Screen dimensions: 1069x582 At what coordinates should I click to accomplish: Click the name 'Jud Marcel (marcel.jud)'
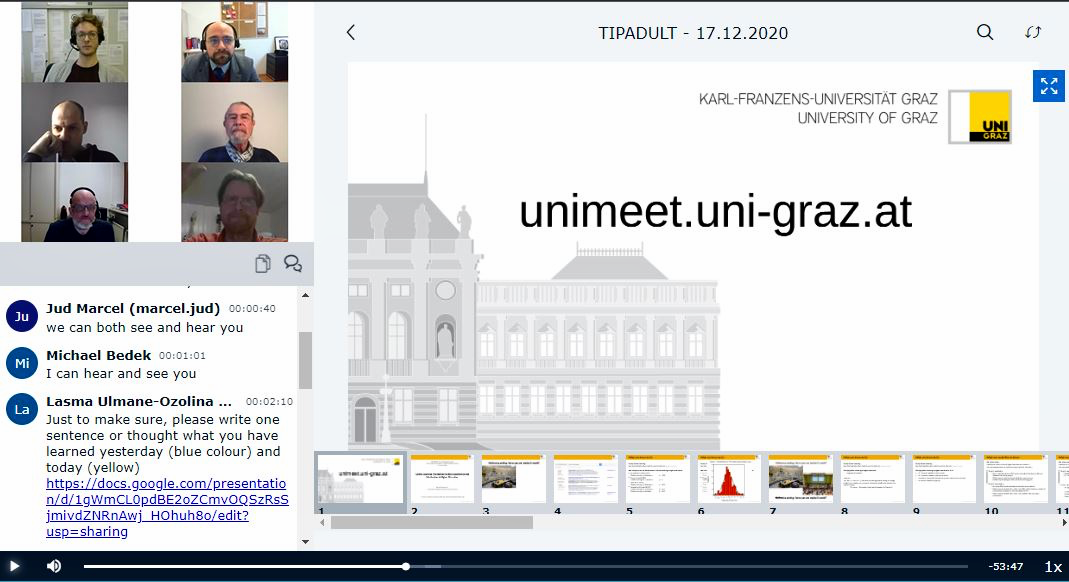[x=133, y=309]
